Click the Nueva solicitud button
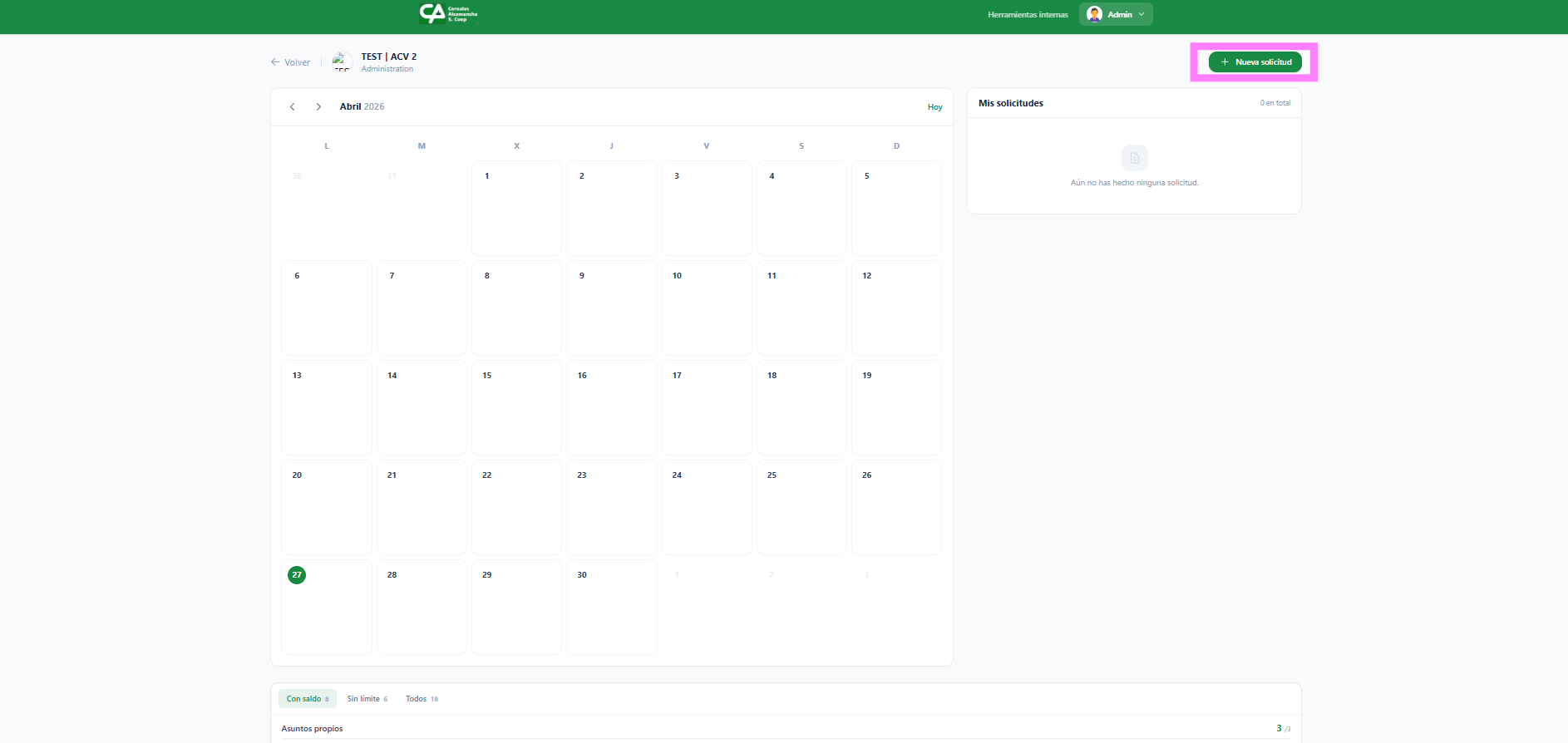 coord(1255,62)
